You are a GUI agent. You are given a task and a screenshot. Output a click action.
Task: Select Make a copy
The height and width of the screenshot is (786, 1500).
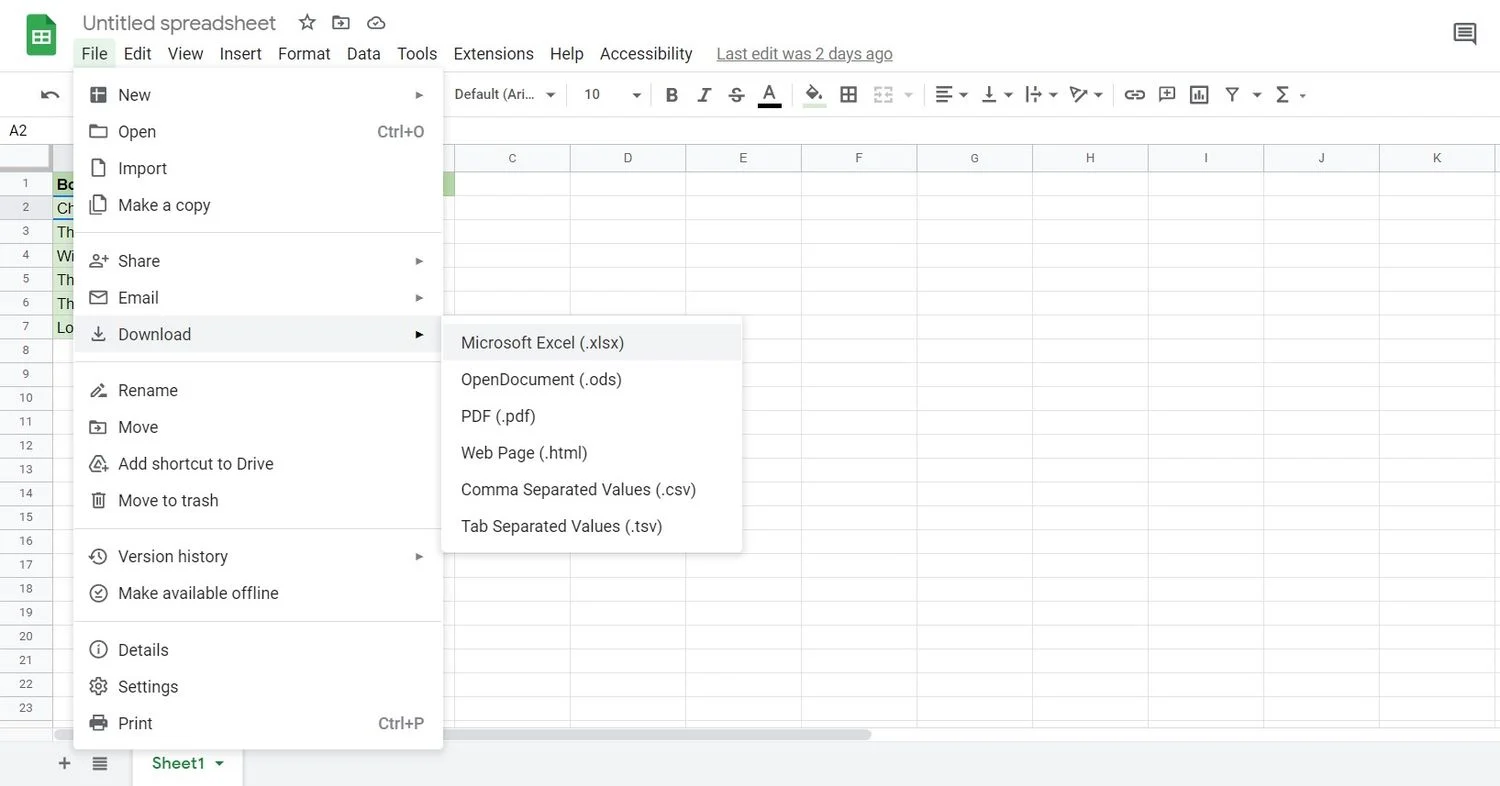tap(258, 205)
